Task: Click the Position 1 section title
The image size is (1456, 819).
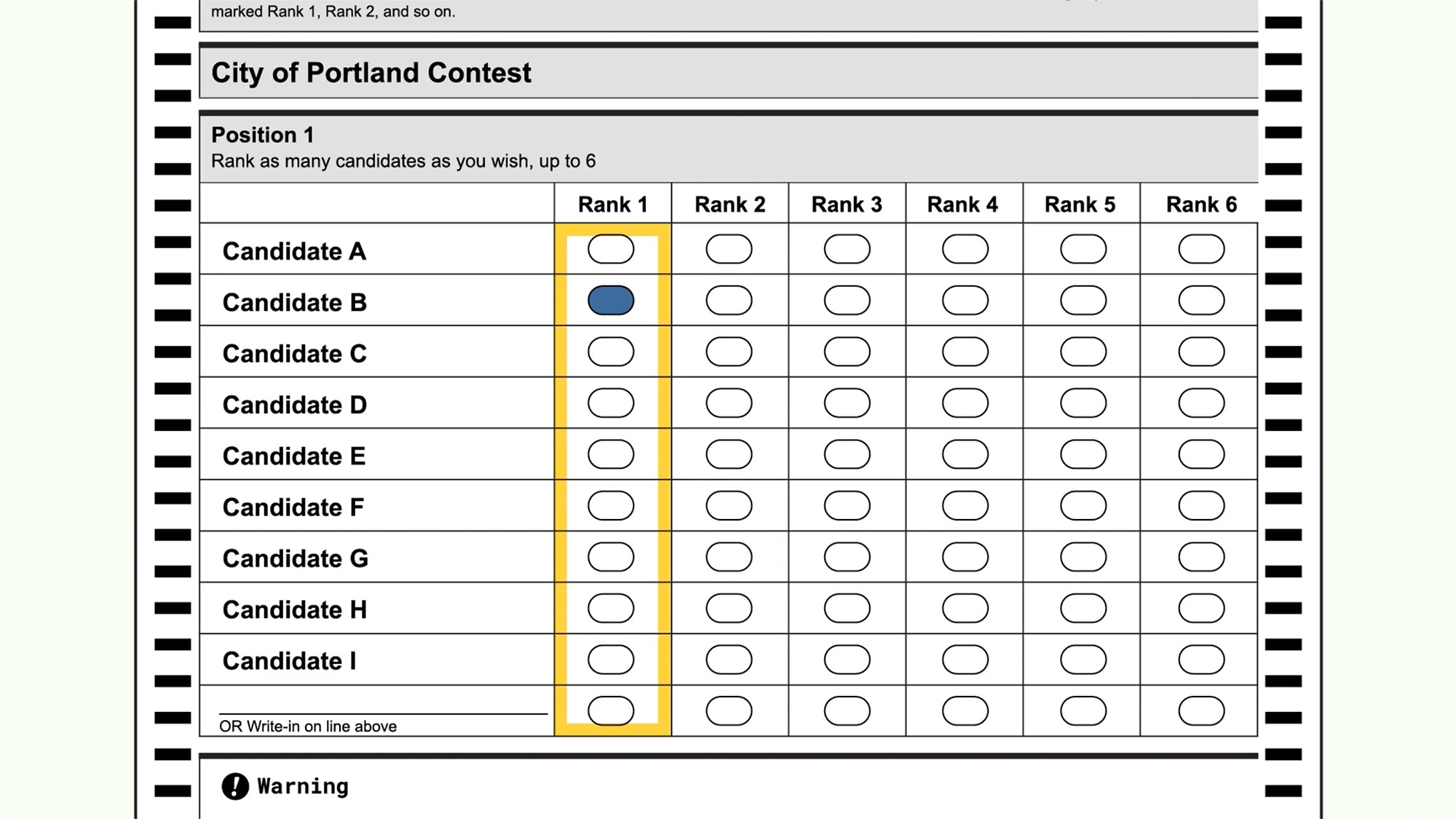Action: click(x=263, y=135)
